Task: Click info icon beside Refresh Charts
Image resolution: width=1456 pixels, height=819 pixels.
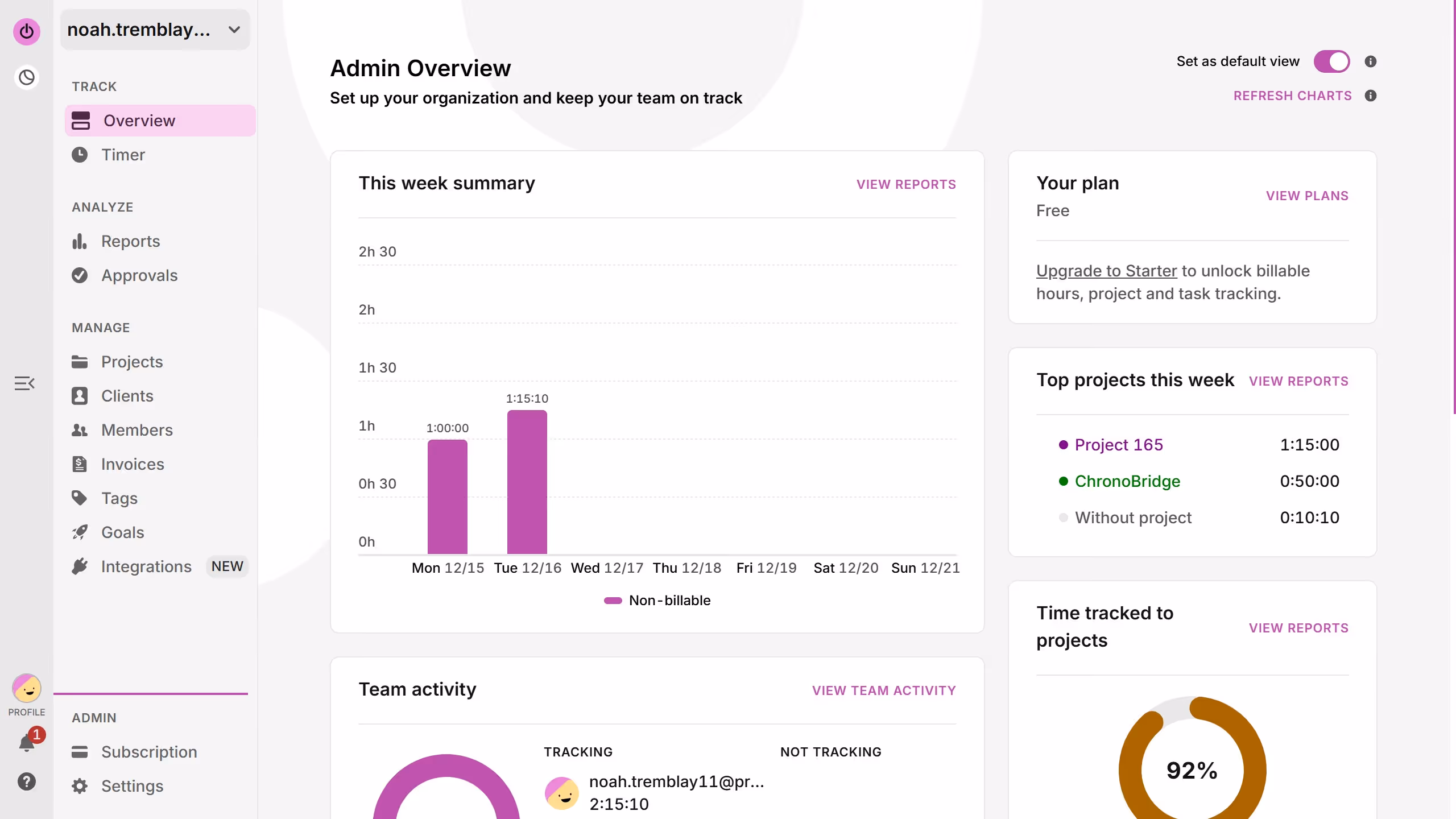Action: (x=1371, y=96)
